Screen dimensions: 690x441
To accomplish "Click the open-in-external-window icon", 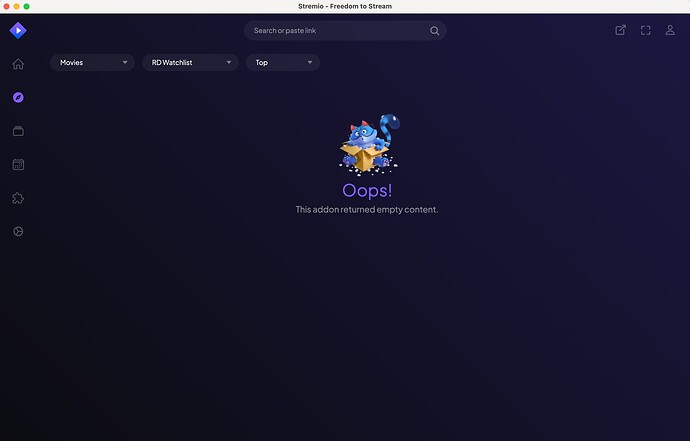I will click(620, 30).
